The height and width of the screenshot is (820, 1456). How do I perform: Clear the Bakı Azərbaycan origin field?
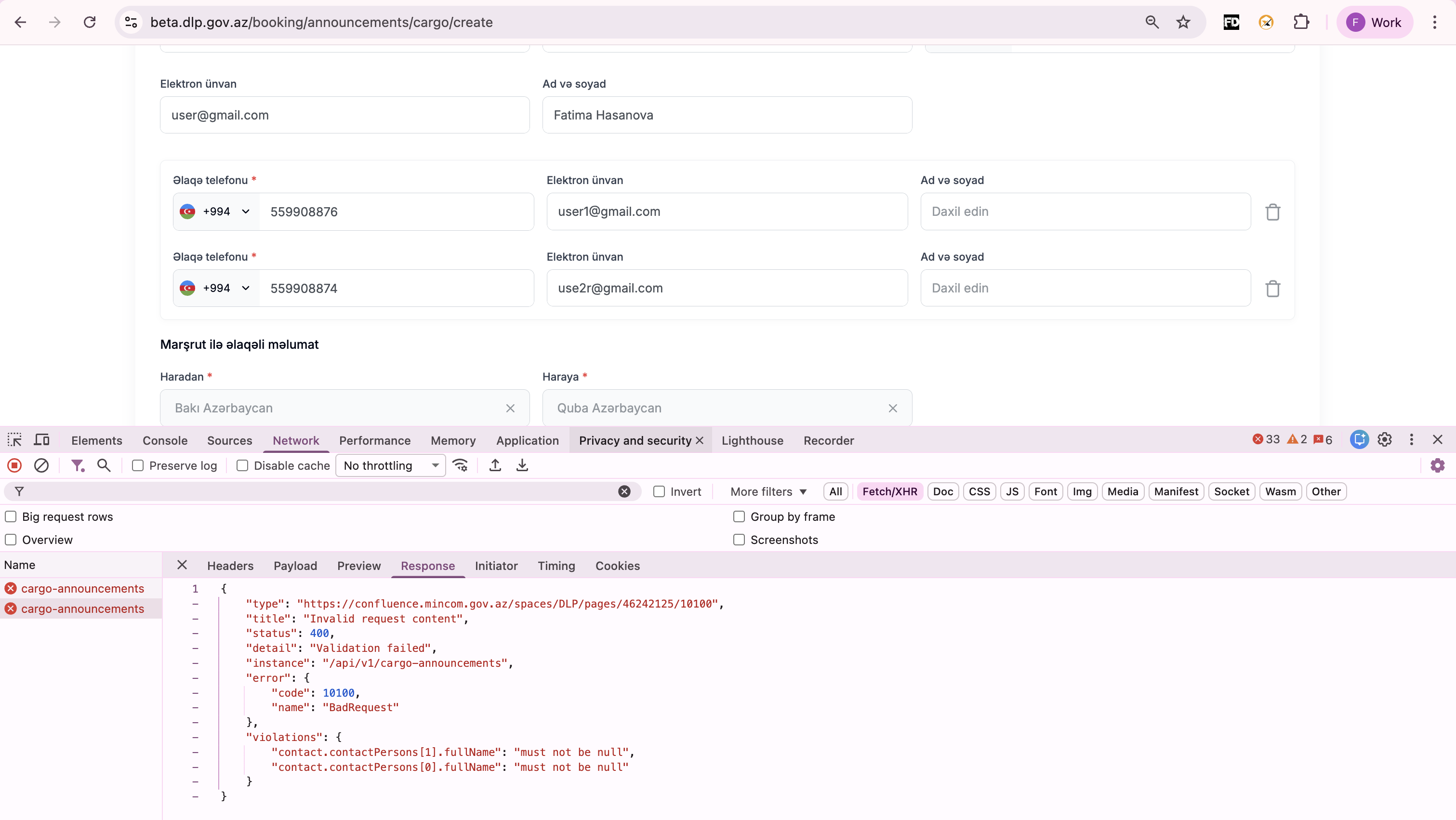(x=510, y=408)
